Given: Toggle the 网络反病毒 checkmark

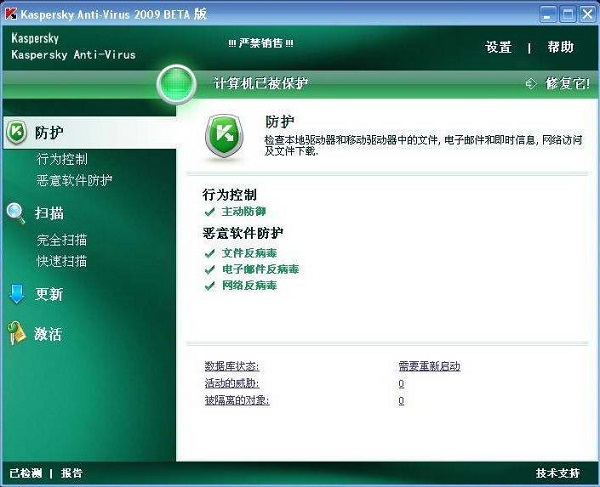Looking at the screenshot, I should click(x=209, y=286).
